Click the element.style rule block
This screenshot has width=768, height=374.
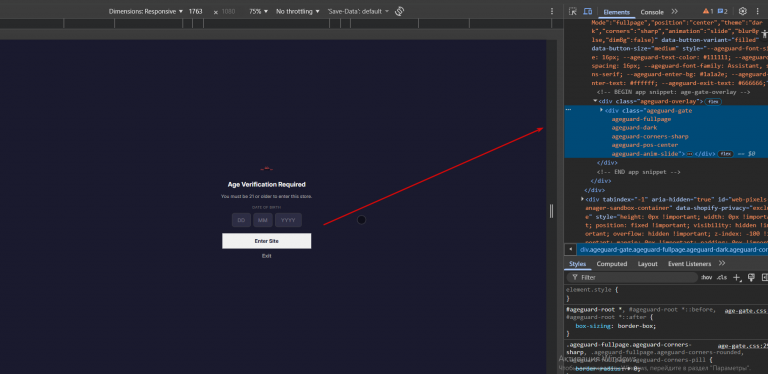(x=666, y=294)
